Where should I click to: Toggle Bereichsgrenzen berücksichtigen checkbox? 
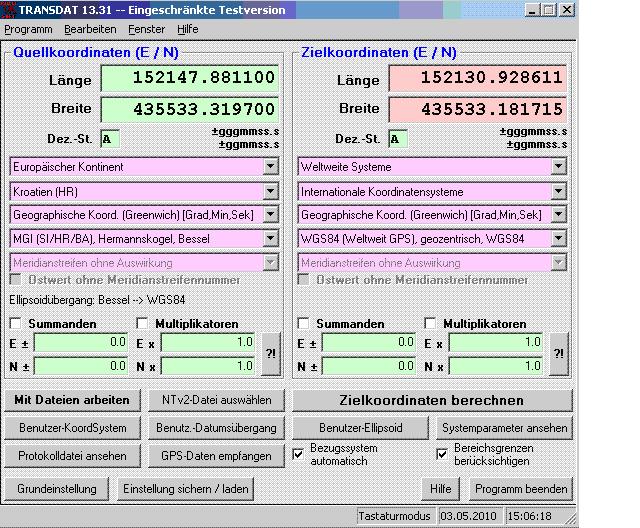click(443, 455)
